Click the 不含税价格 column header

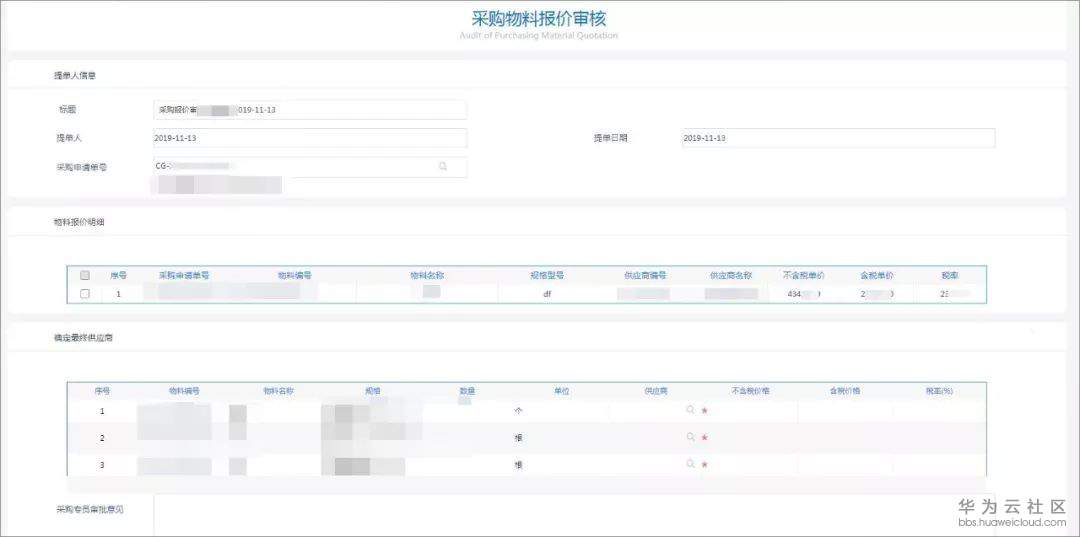750,390
